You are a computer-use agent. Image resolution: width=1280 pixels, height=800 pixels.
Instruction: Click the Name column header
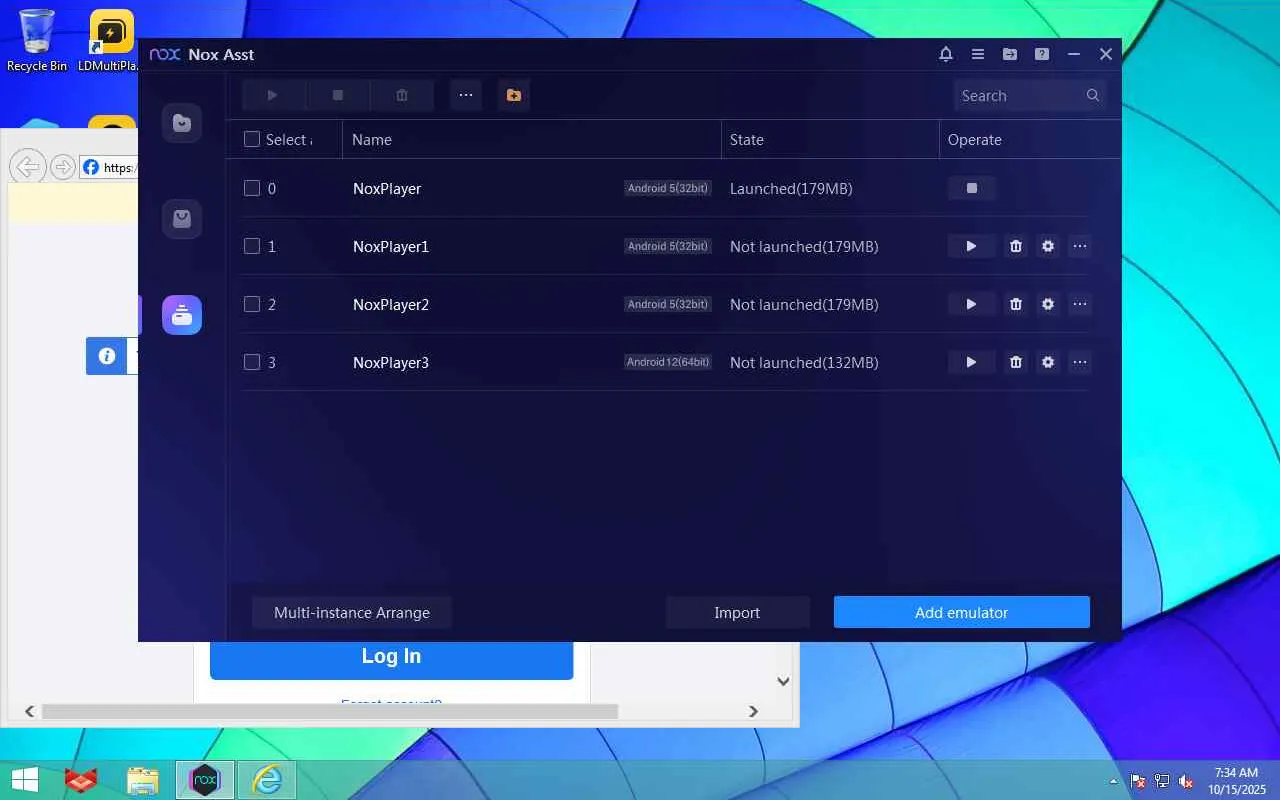372,140
